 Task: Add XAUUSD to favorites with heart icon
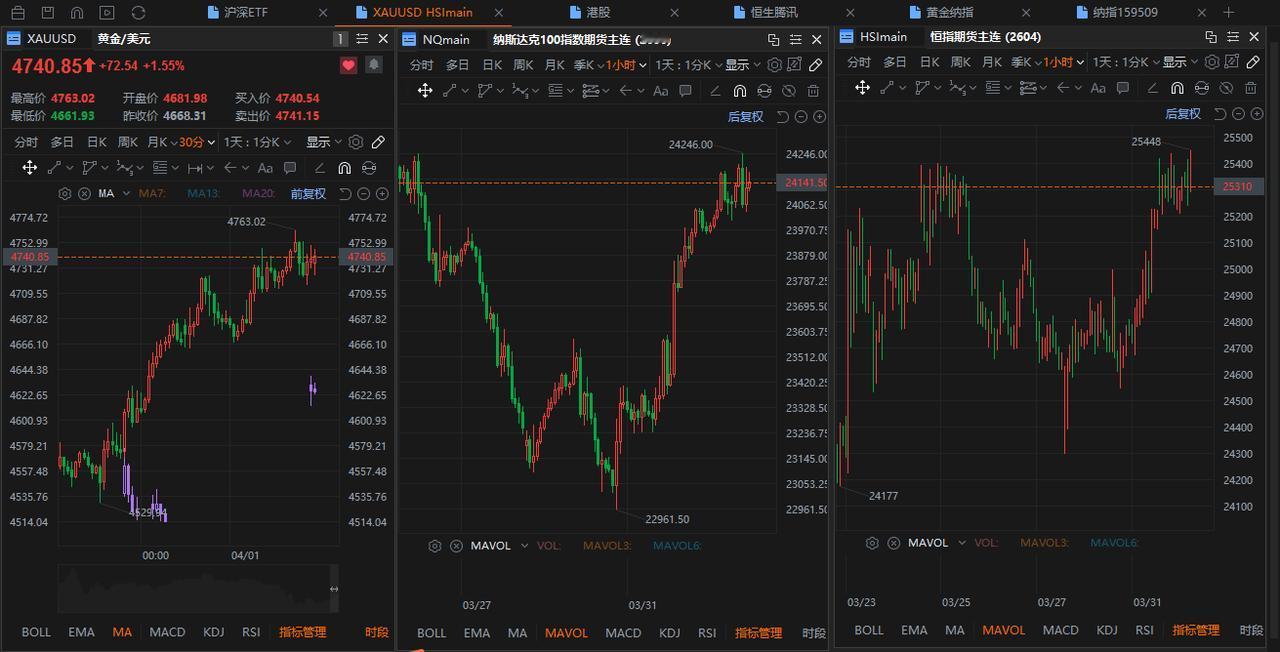click(x=348, y=65)
